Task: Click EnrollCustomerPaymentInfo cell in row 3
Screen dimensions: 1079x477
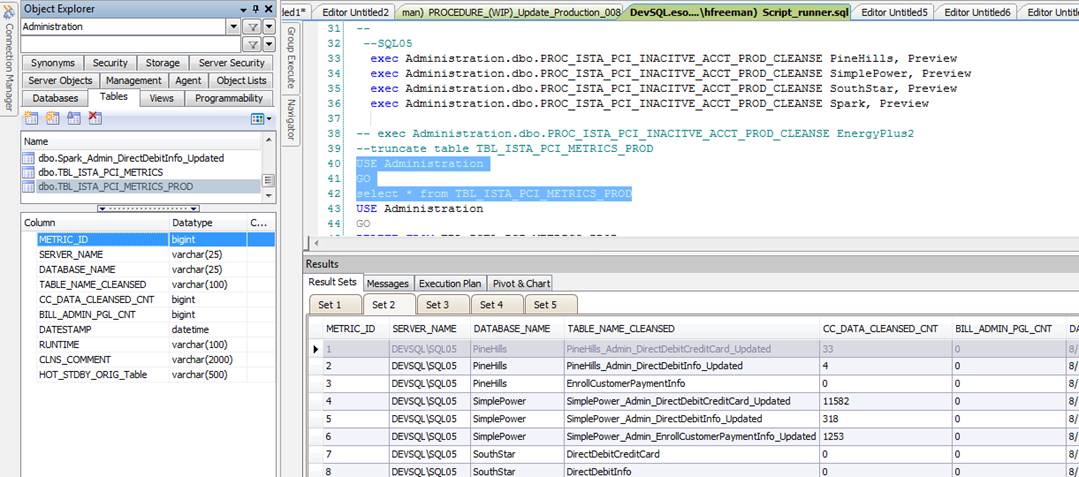Action: (690, 383)
